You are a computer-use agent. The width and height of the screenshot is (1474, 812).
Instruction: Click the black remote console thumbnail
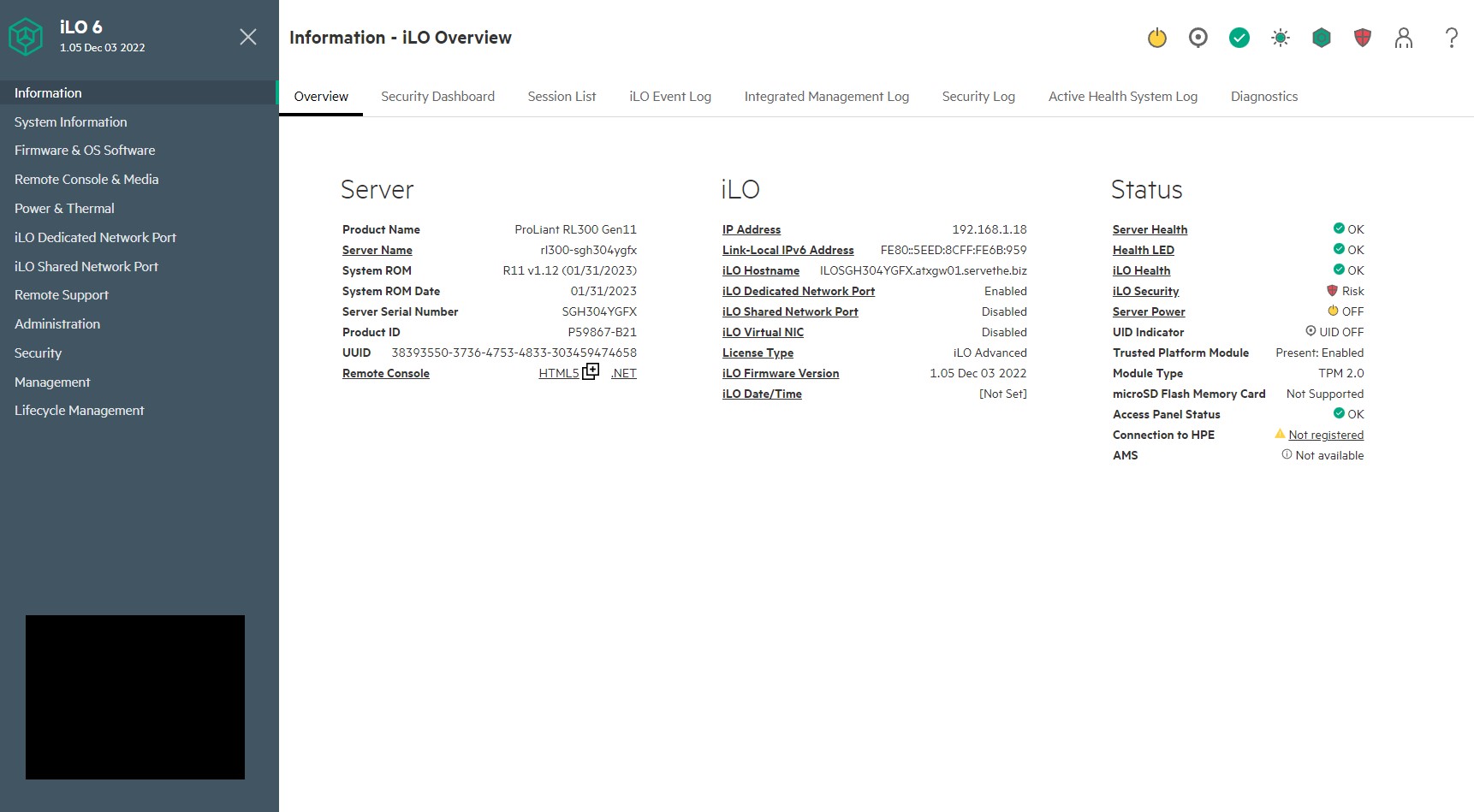point(135,697)
